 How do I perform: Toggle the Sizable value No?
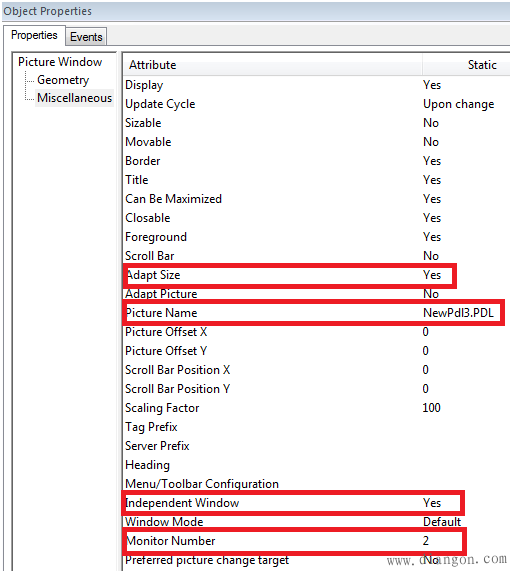pos(431,123)
